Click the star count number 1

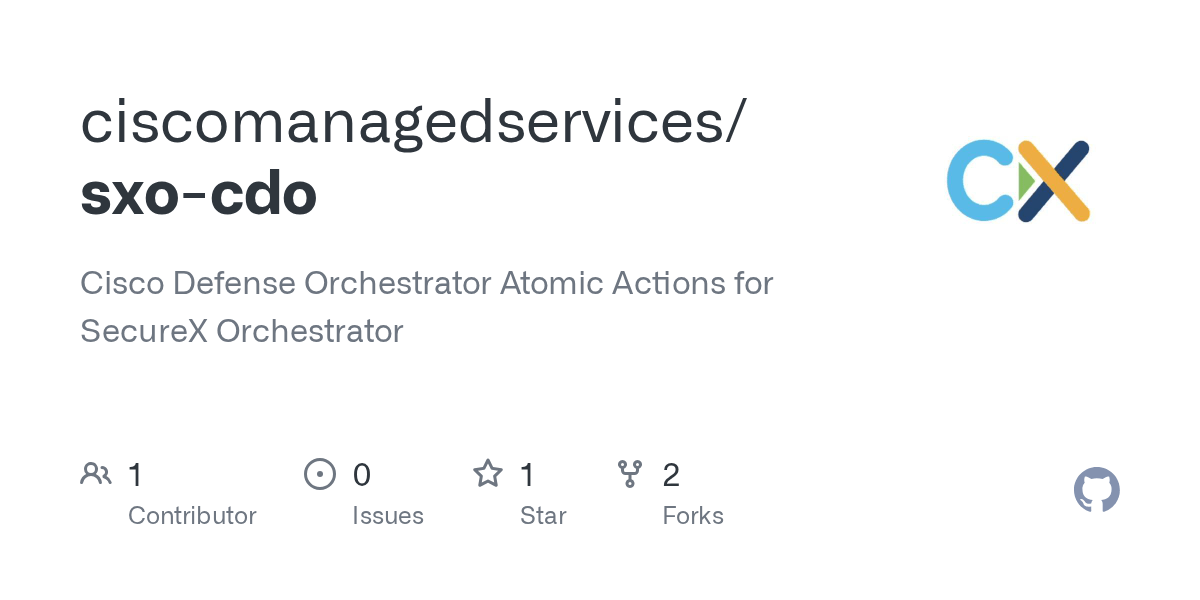(527, 474)
